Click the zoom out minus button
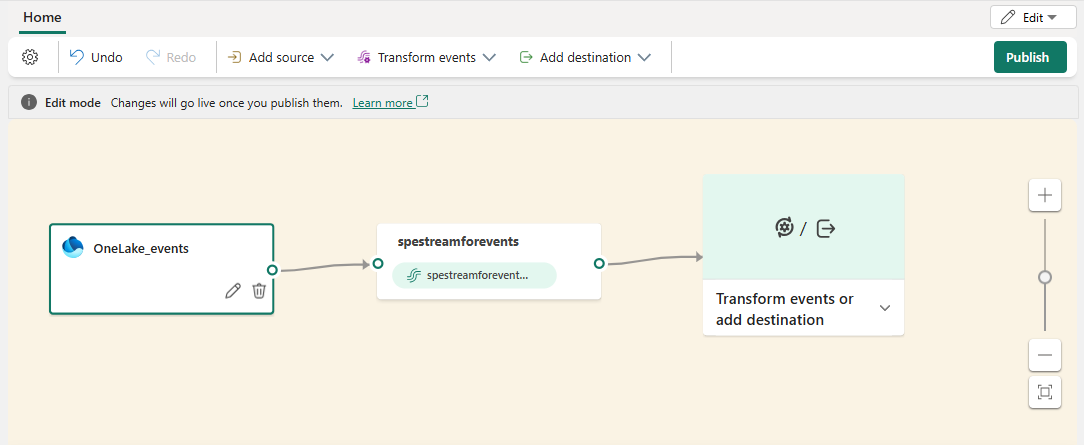 (1045, 354)
